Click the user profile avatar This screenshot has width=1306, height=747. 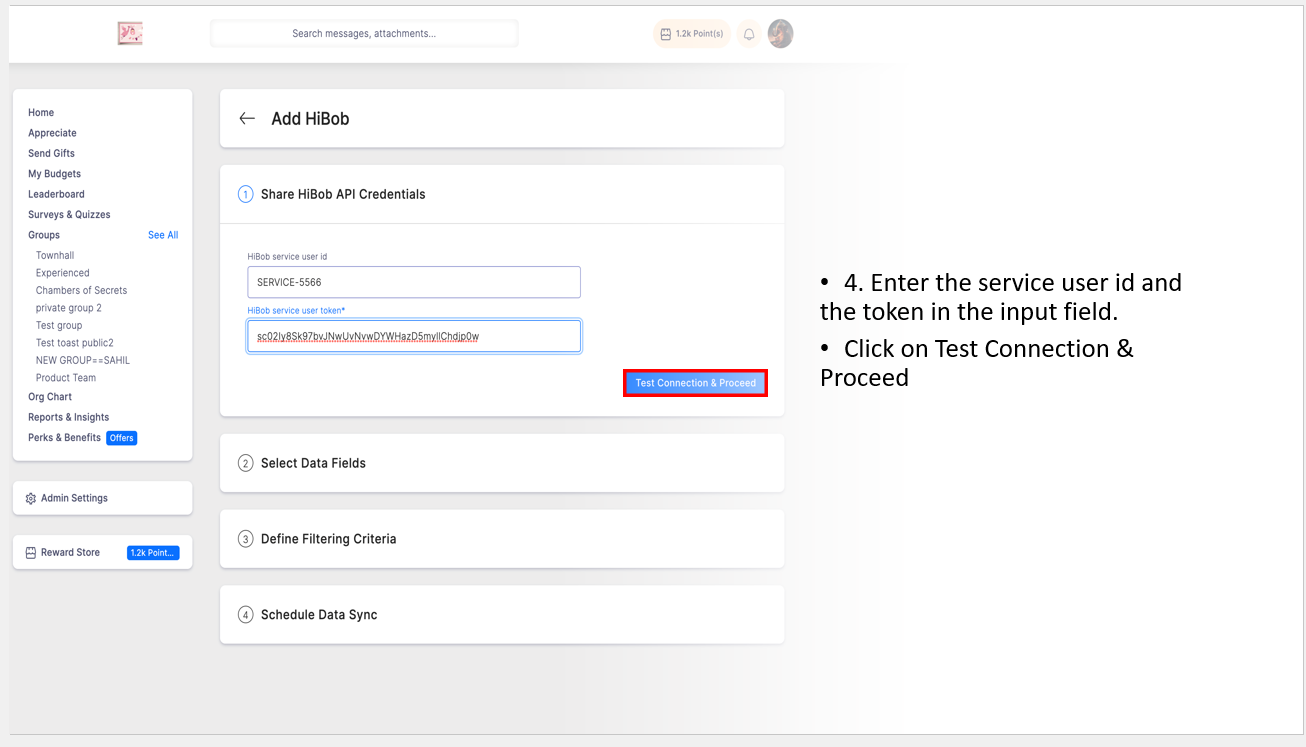pos(780,34)
